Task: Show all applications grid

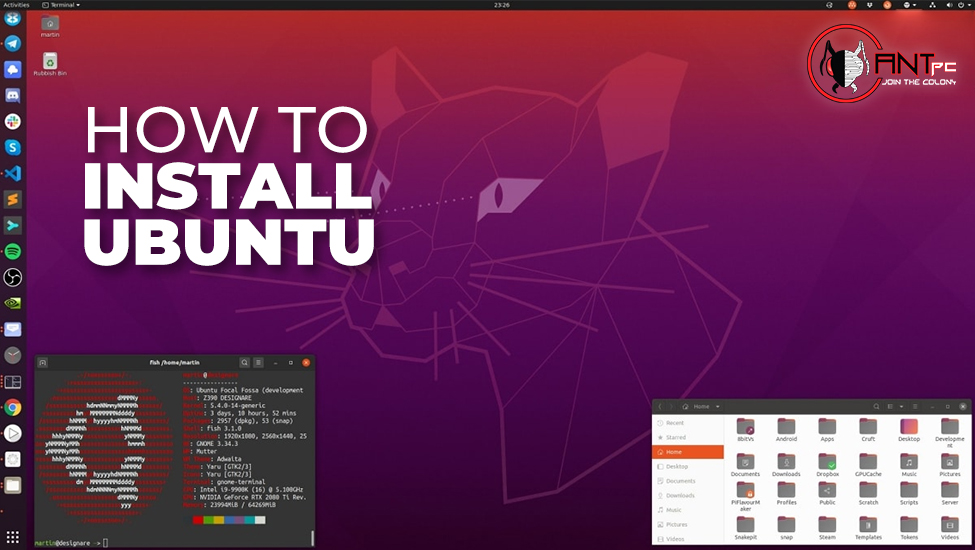Action: click(12, 536)
